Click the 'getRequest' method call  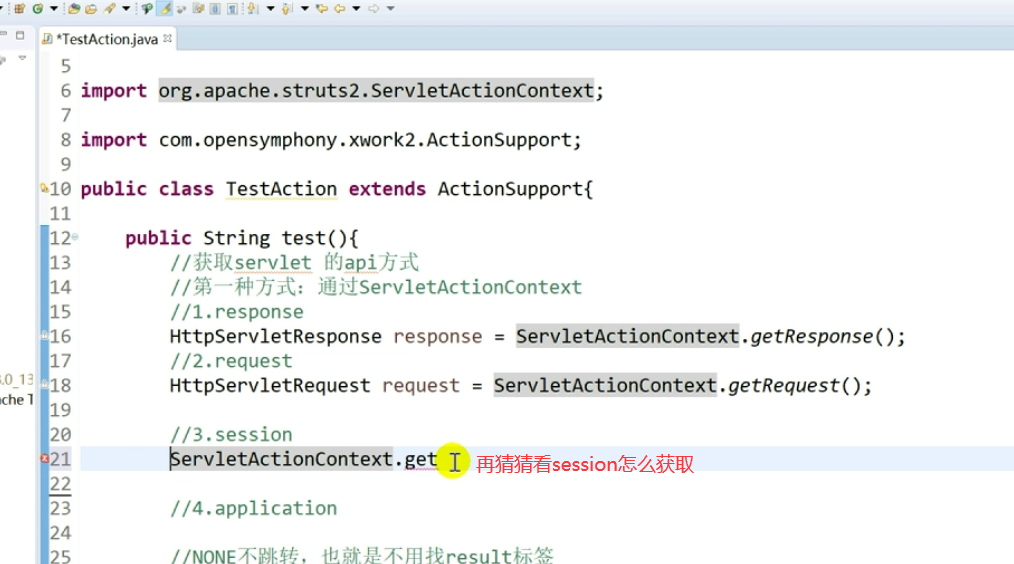point(783,385)
